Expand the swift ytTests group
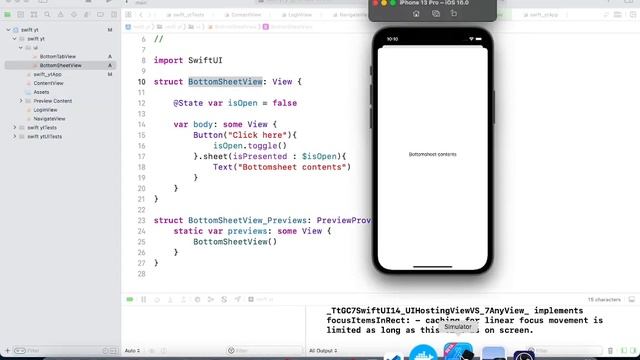Screen dimensions: 640x360 pos(15,128)
